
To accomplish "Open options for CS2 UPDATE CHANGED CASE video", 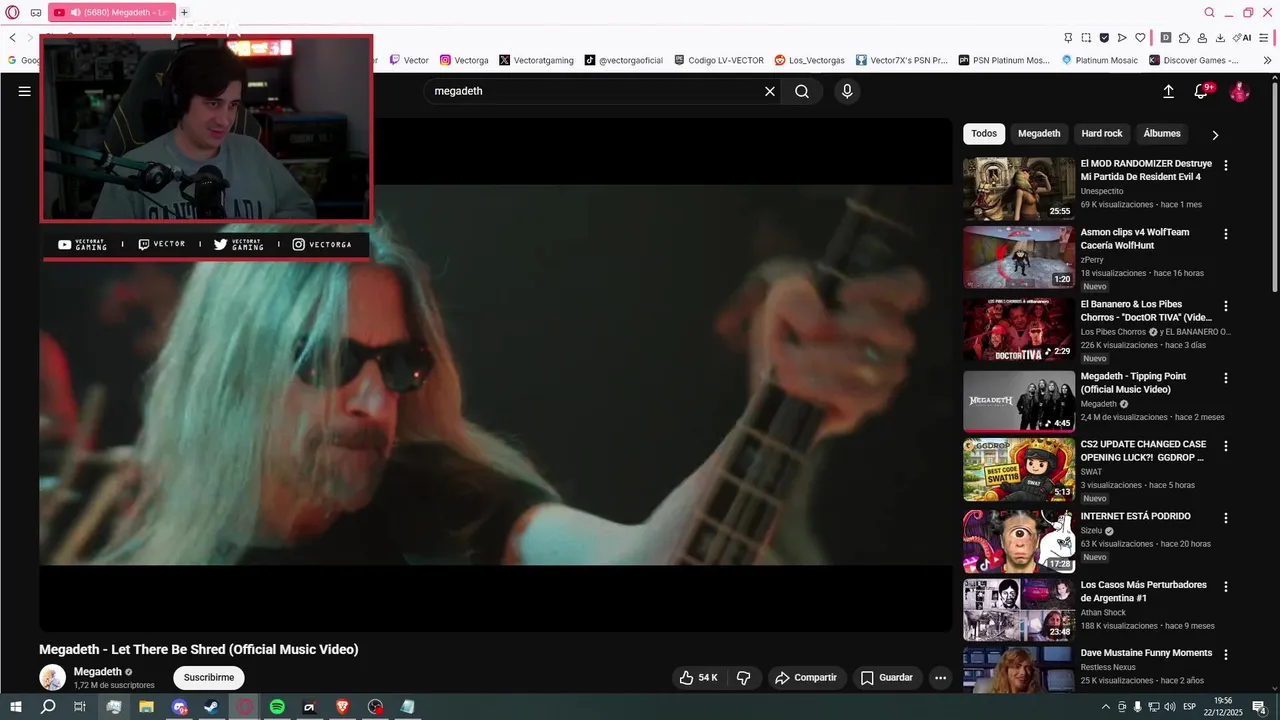I will click(x=1226, y=446).
